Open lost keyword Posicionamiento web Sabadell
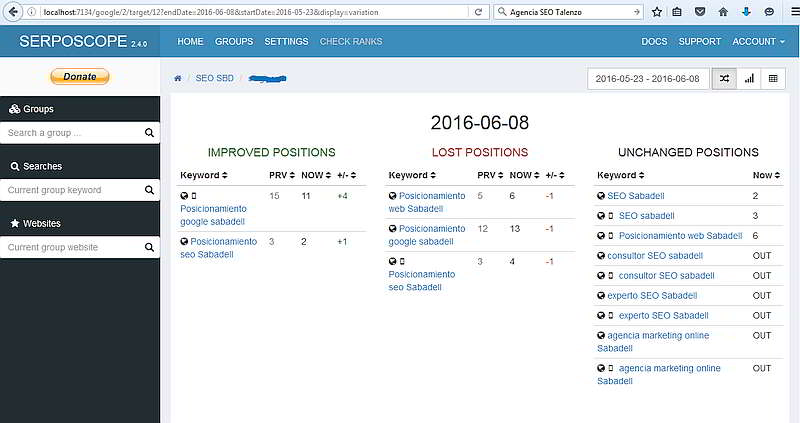 point(427,202)
